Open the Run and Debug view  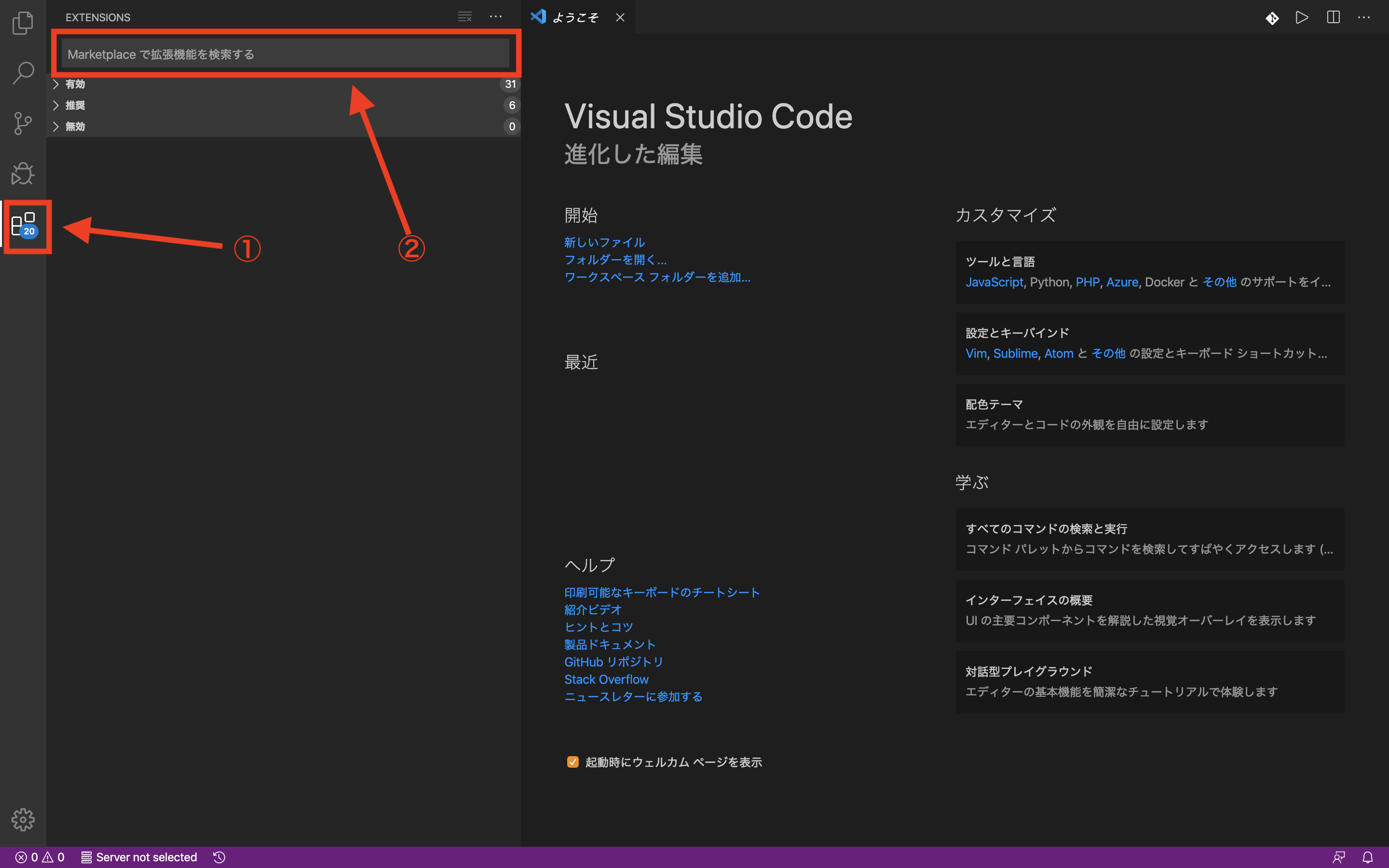click(x=23, y=174)
